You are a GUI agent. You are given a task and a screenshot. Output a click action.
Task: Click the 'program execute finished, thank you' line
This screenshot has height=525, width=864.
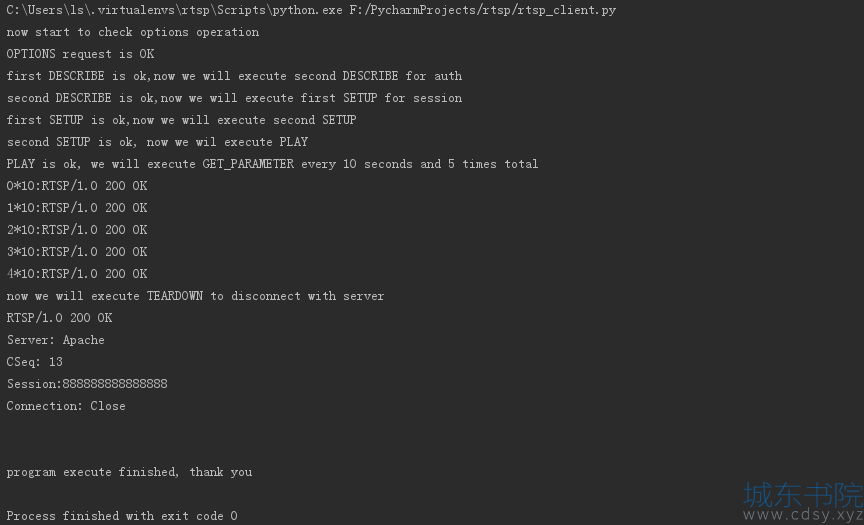(129, 472)
